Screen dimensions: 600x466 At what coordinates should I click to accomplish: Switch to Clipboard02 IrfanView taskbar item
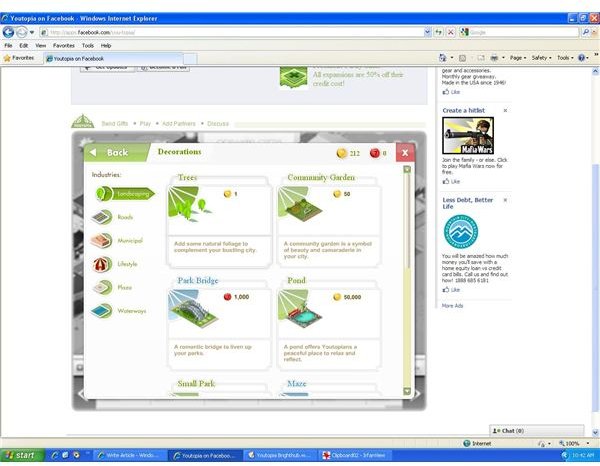(355, 455)
